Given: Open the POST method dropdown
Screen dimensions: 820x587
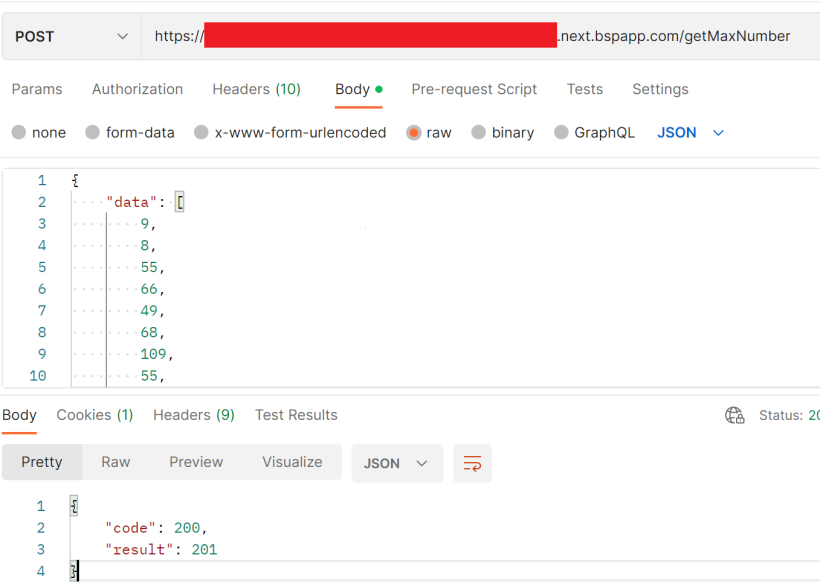Looking at the screenshot, I should 71,36.
